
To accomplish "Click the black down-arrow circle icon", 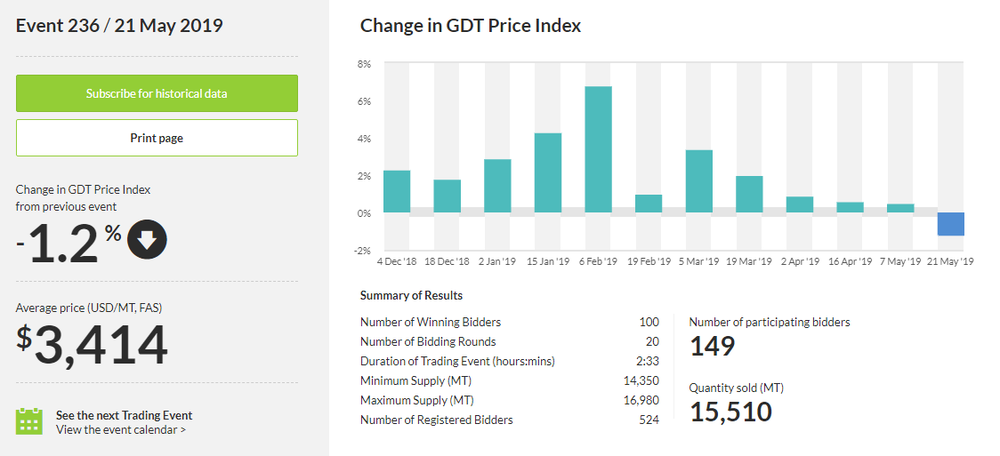I will (x=147, y=238).
